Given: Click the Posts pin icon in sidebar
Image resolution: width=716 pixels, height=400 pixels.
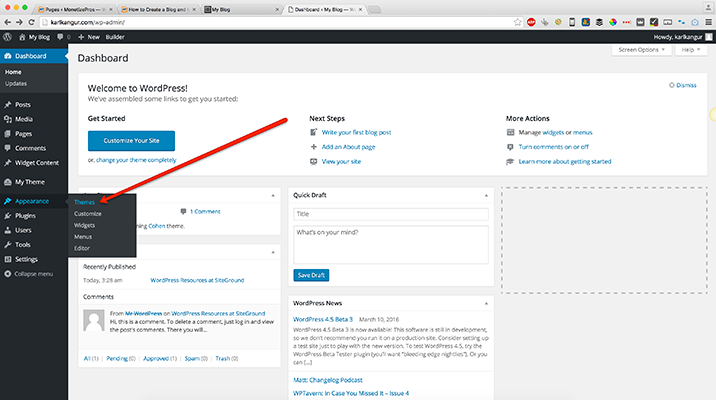Looking at the screenshot, I should tap(8, 104).
